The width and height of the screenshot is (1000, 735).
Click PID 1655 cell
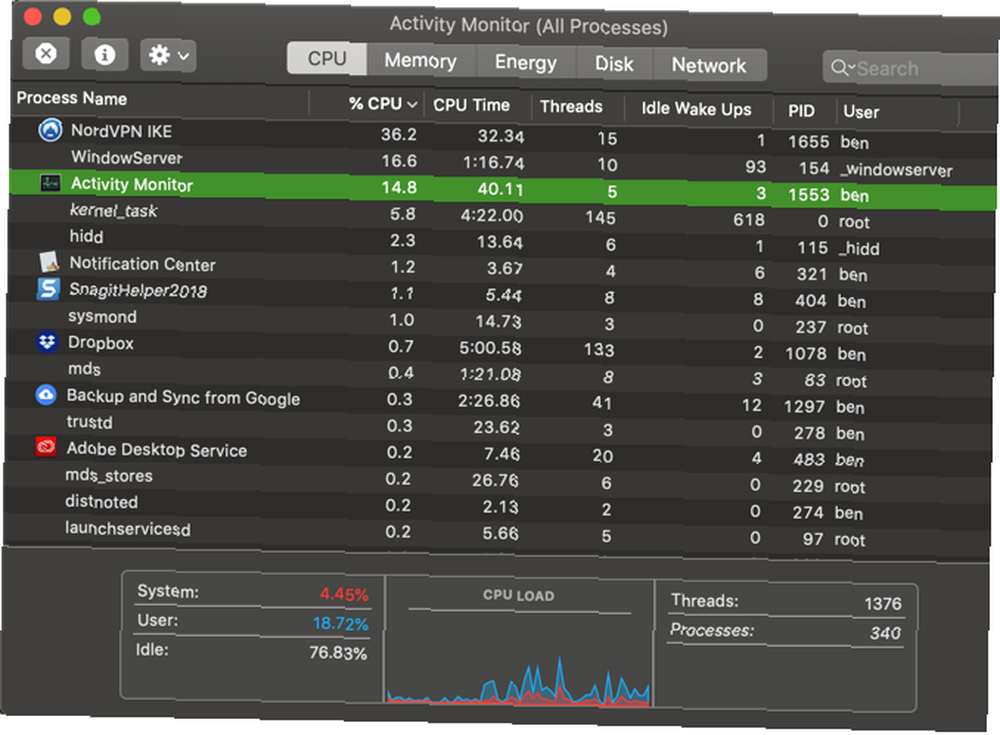pyautogui.click(x=808, y=142)
